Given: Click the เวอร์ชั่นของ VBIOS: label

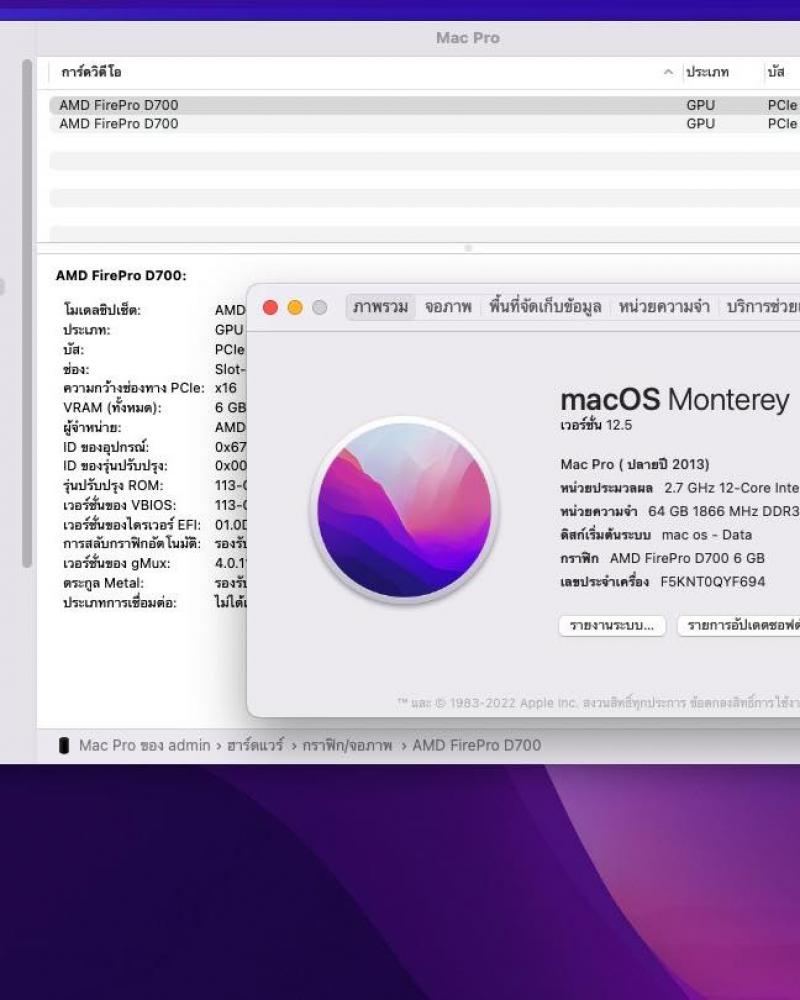Looking at the screenshot, I should click(119, 505).
